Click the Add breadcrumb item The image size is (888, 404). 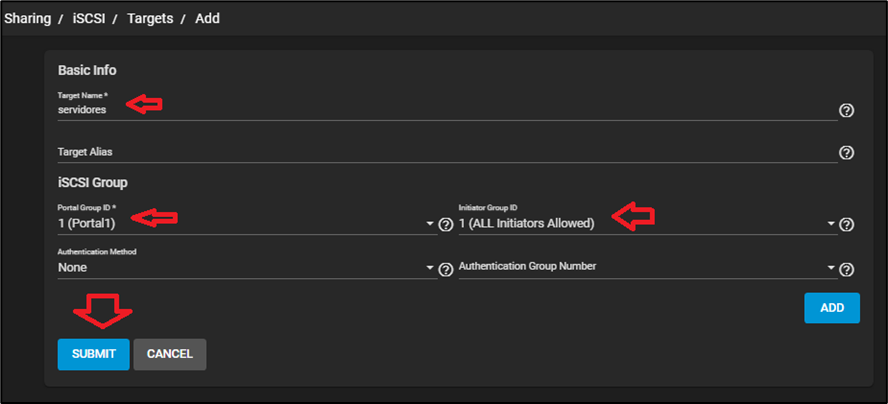207,18
